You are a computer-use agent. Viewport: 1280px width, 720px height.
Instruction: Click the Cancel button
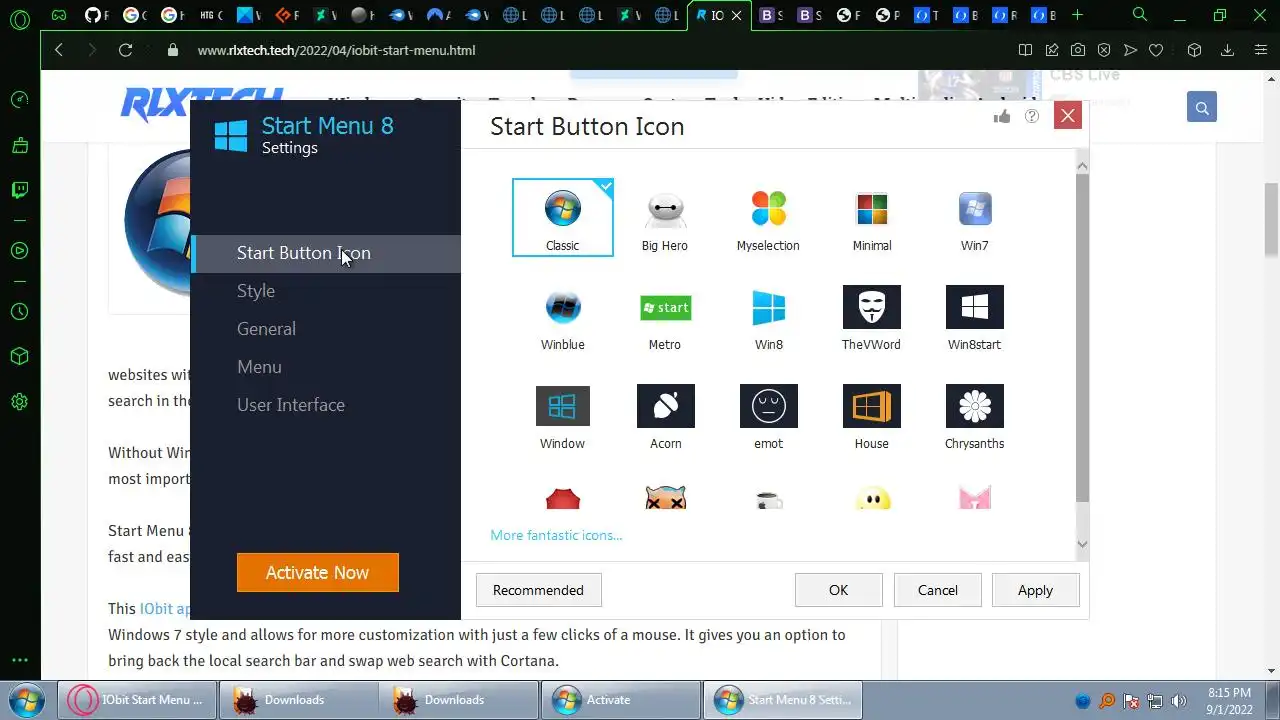(938, 590)
